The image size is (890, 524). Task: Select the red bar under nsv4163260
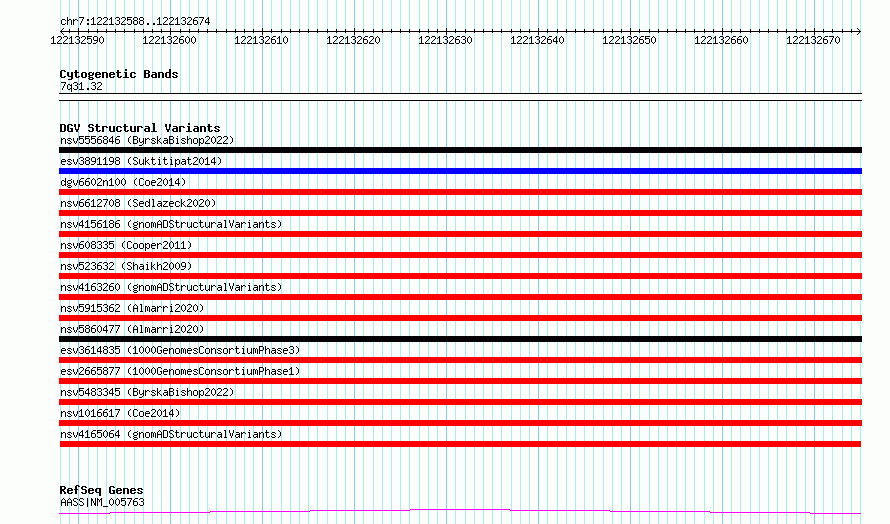point(460,297)
